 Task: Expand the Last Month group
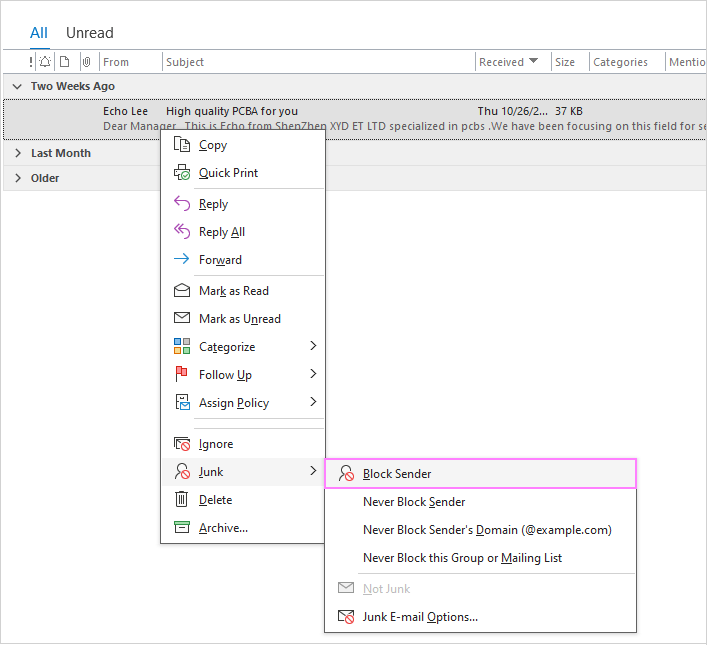coord(18,153)
